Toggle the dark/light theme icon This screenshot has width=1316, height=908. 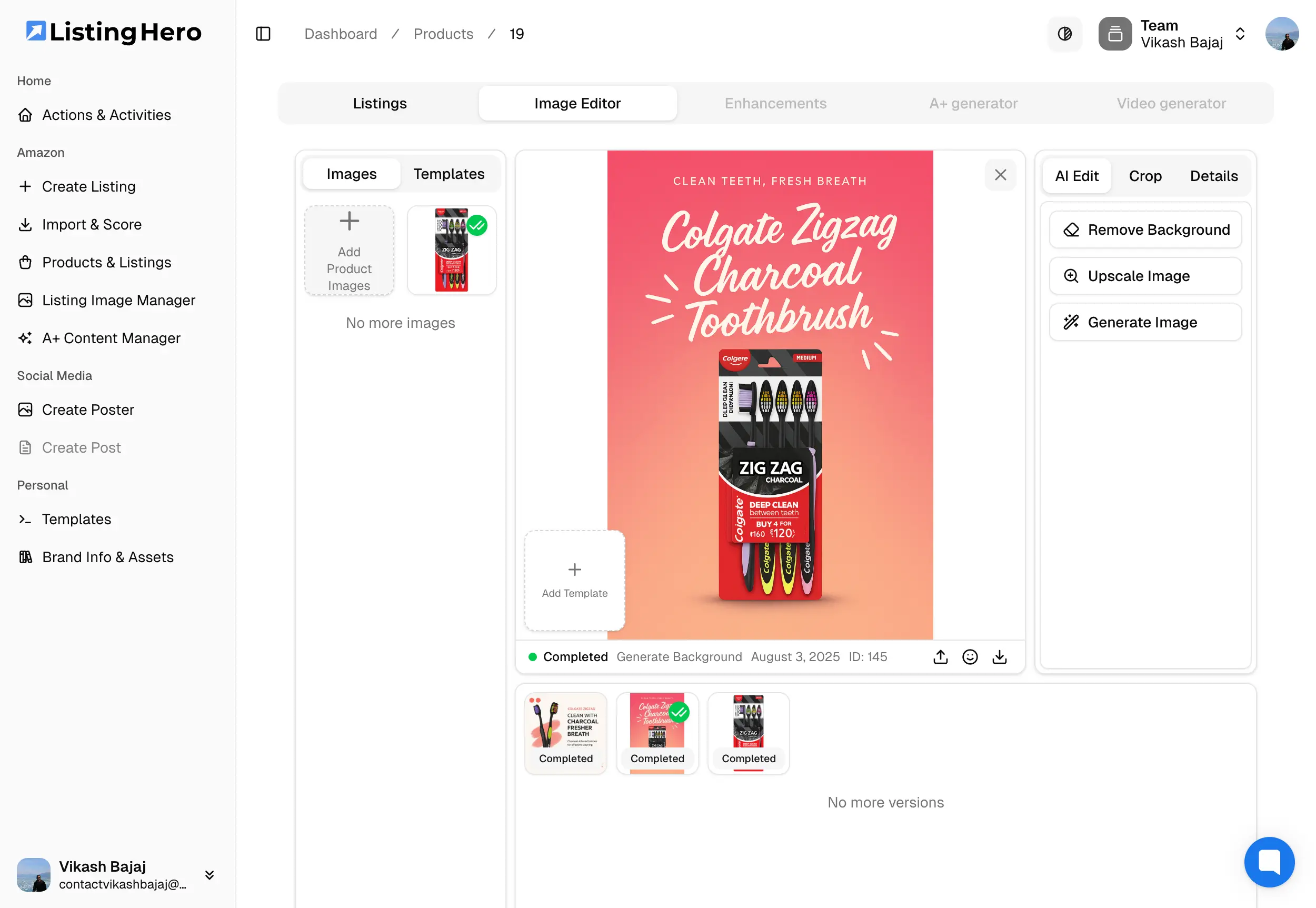point(1064,34)
